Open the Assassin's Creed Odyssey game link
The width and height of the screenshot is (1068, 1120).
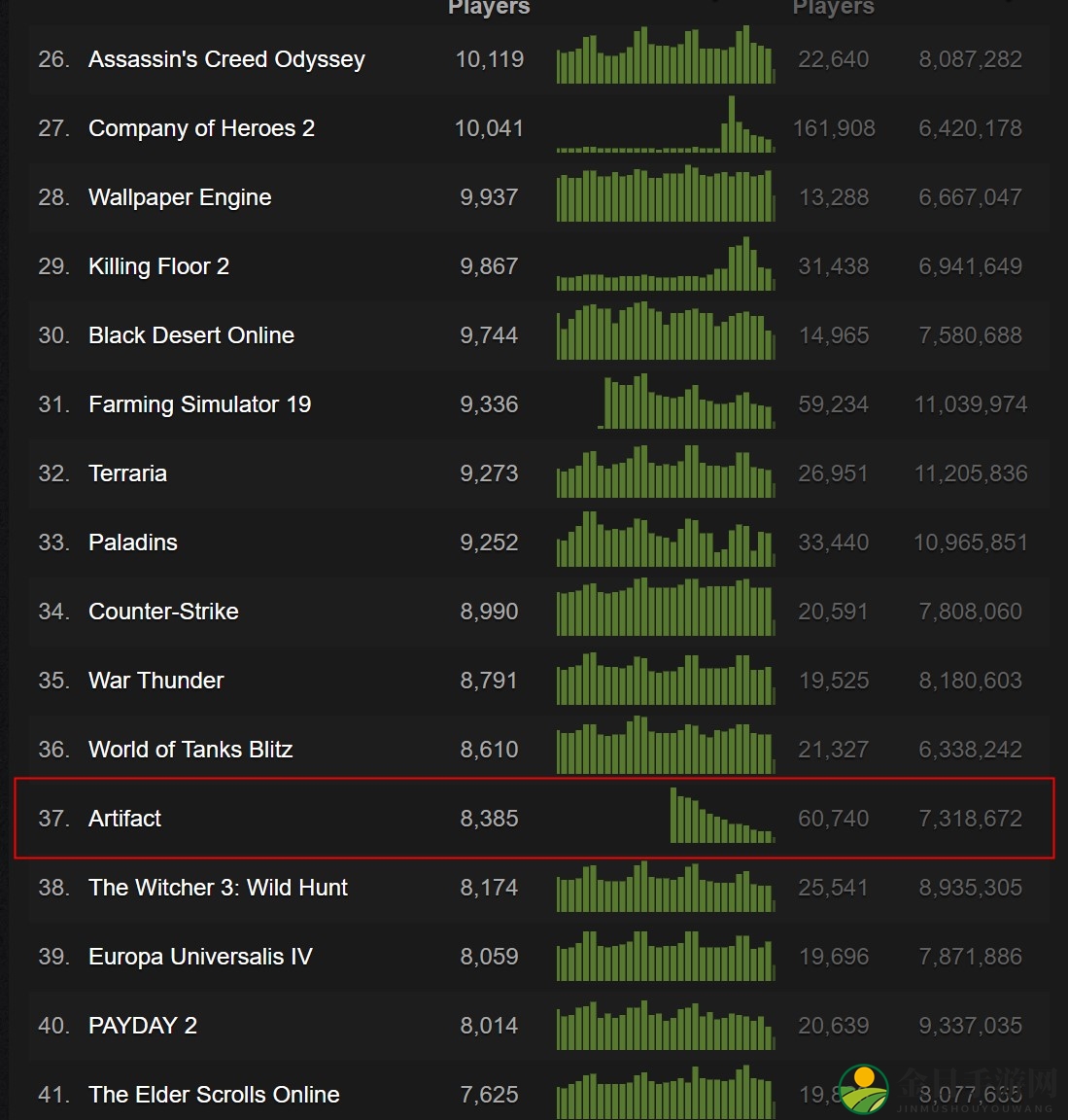(x=226, y=59)
